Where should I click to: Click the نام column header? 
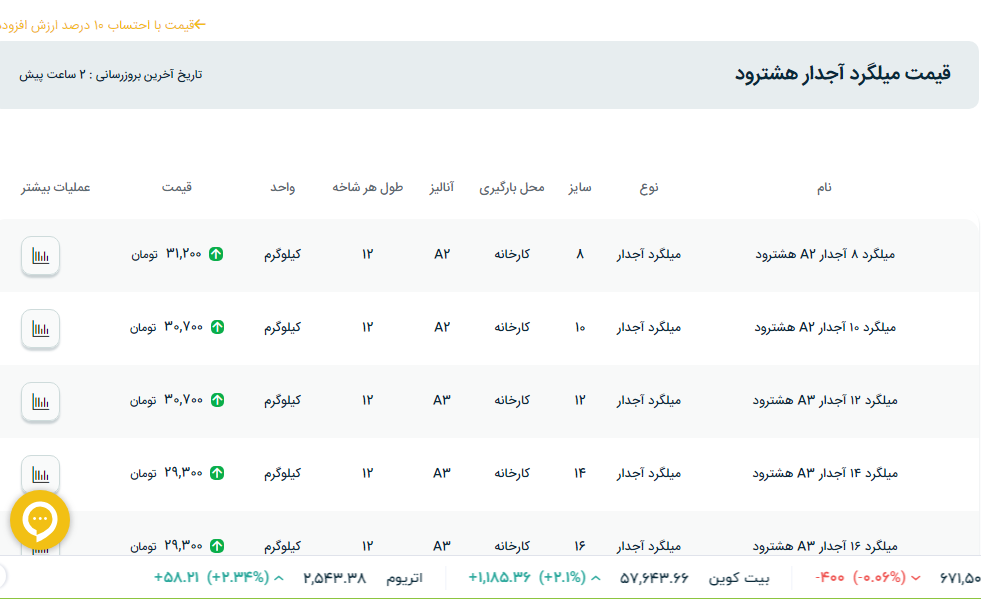824,187
